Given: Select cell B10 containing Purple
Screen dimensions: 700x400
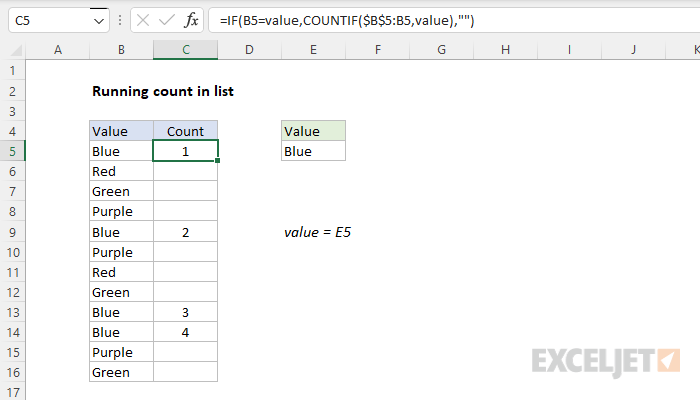Looking at the screenshot, I should pos(121,252).
